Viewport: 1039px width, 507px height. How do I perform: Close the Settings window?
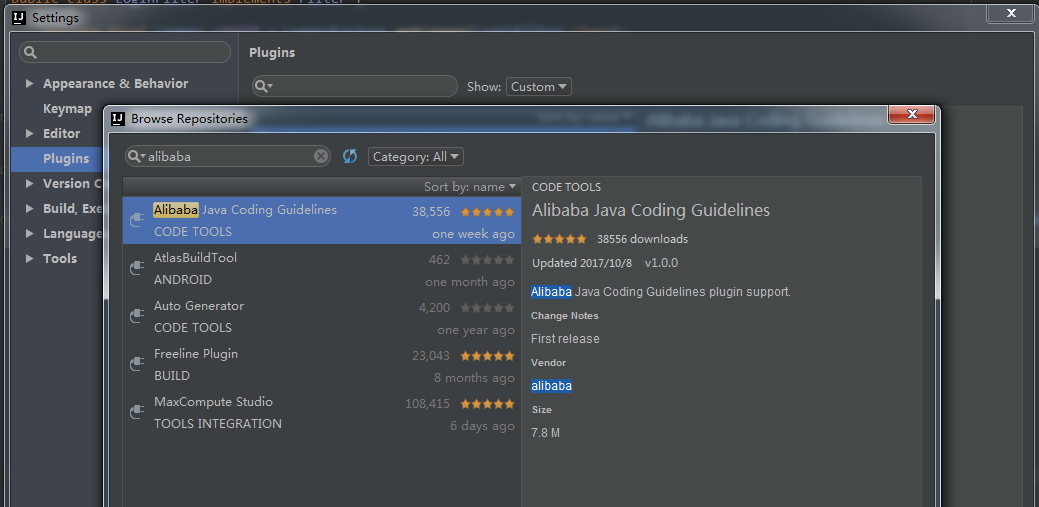[x=1011, y=13]
